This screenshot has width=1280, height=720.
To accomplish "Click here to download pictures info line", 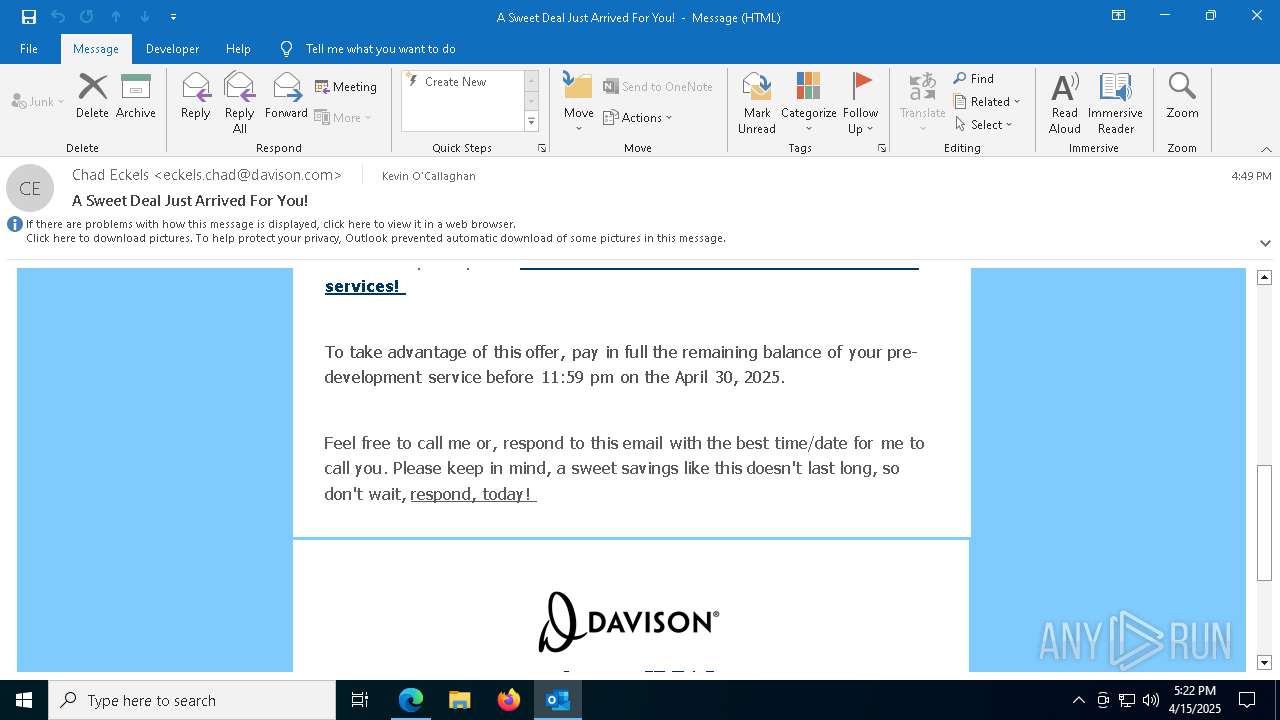I will point(376,239).
